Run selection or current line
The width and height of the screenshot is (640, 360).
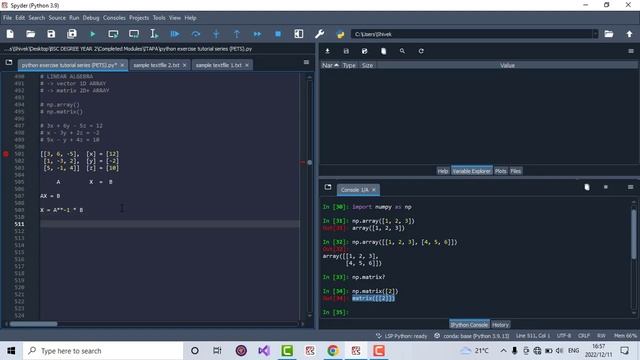point(154,34)
